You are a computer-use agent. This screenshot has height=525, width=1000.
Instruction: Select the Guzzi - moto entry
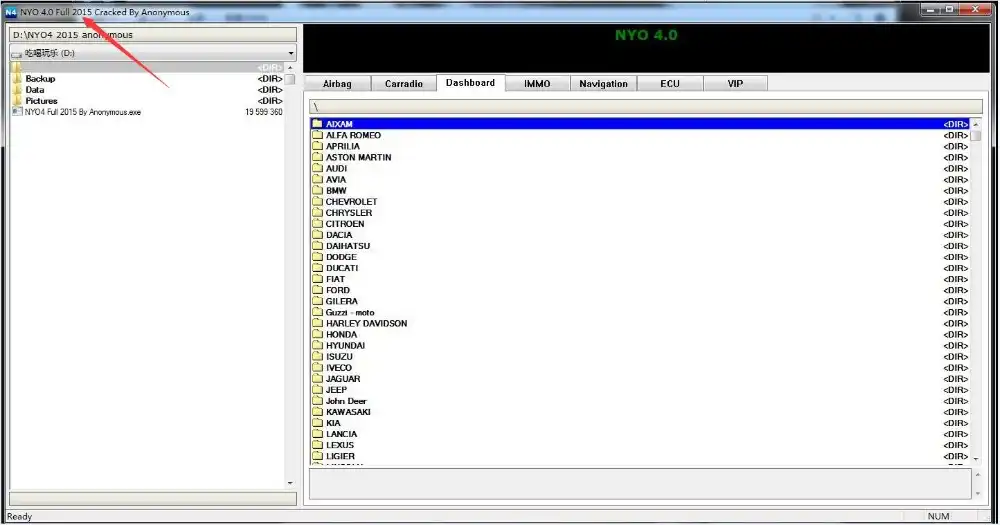[640, 313]
